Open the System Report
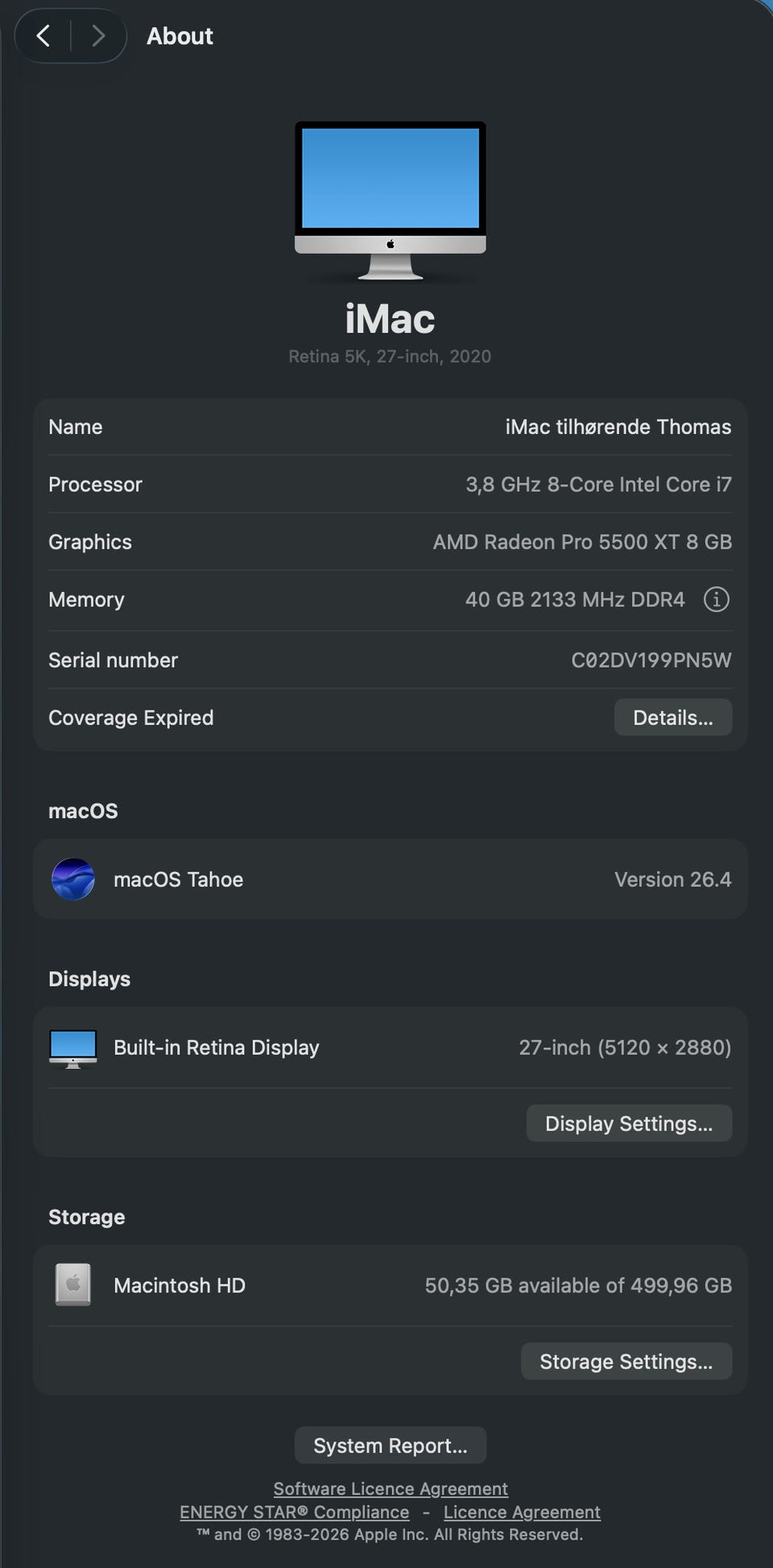Image resolution: width=773 pixels, height=1568 pixels. pyautogui.click(x=391, y=1446)
